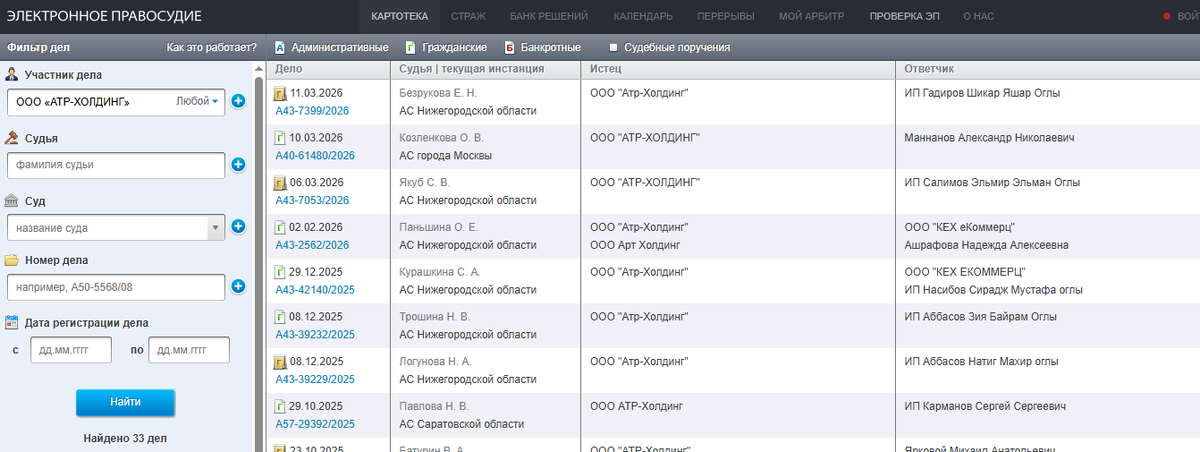Viewport: 1200px width, 452px height.
Task: Click the person icon beside Участник дела
Action: coord(12,75)
